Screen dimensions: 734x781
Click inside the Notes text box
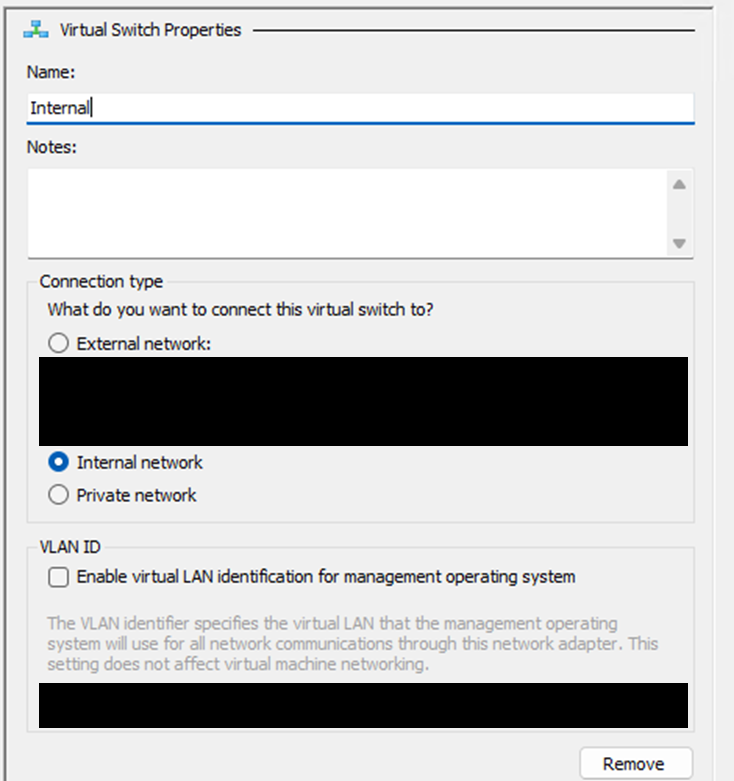[345, 213]
